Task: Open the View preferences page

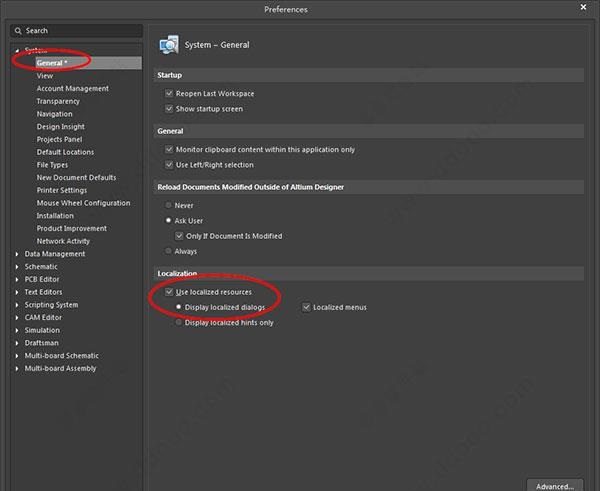Action: [45, 76]
